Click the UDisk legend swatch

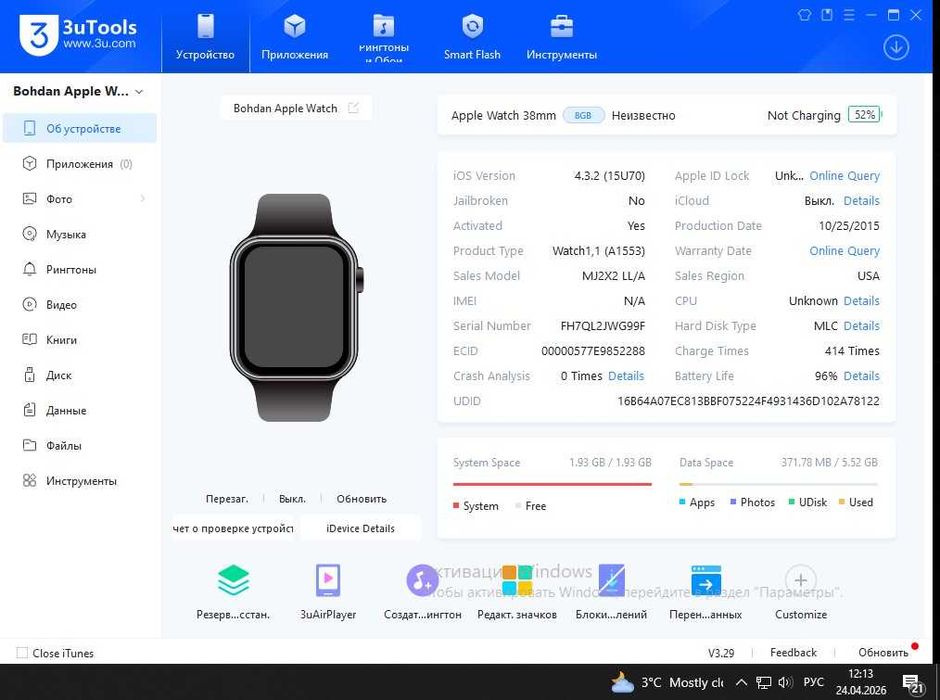(791, 502)
